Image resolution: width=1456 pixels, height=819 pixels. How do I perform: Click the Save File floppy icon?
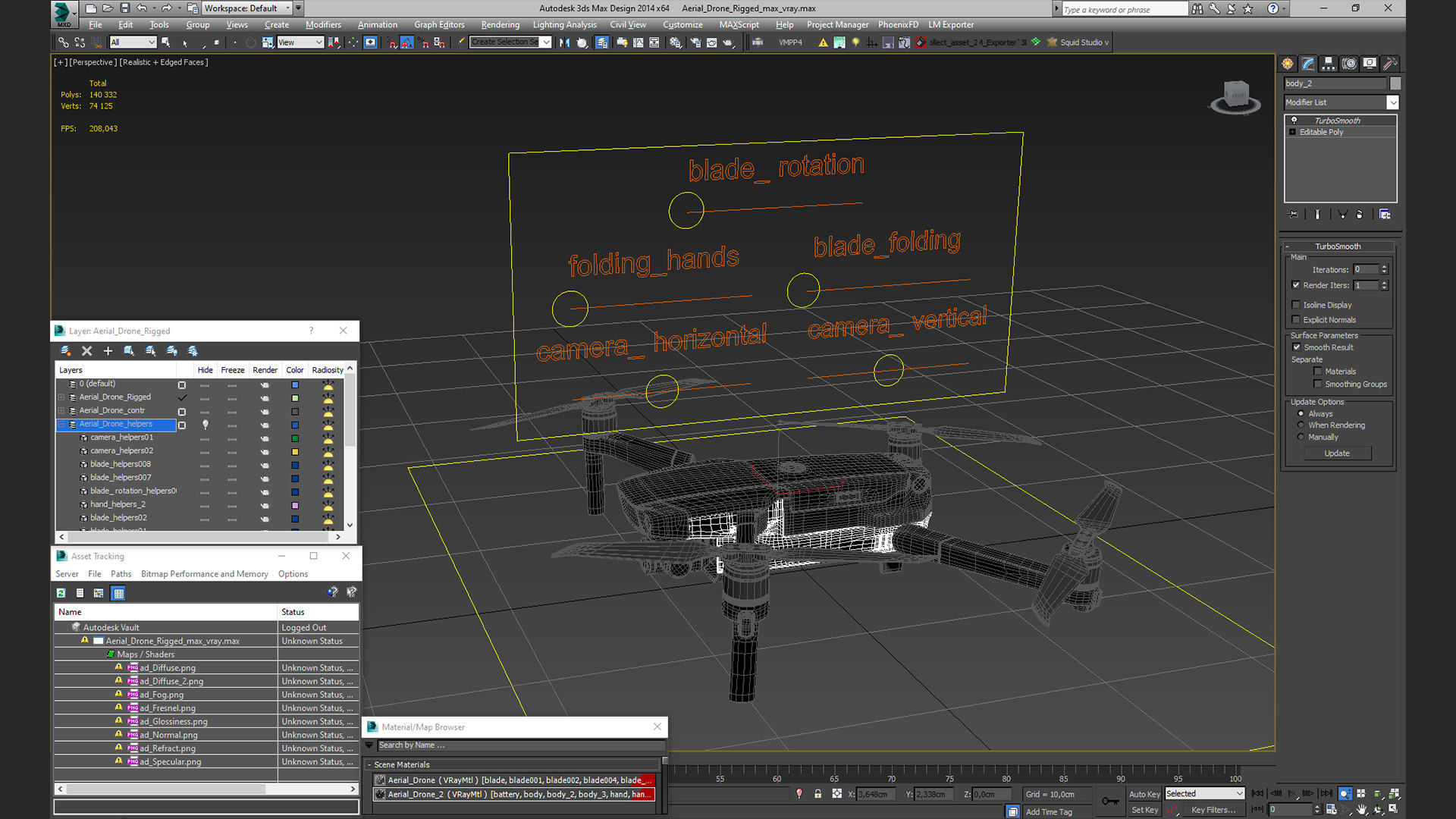[125, 8]
